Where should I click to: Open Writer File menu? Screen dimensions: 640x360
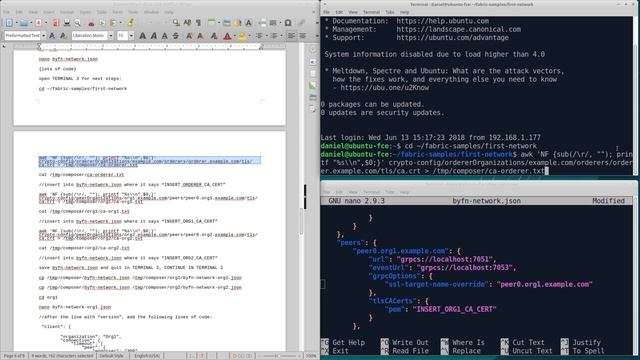(x=6, y=12)
